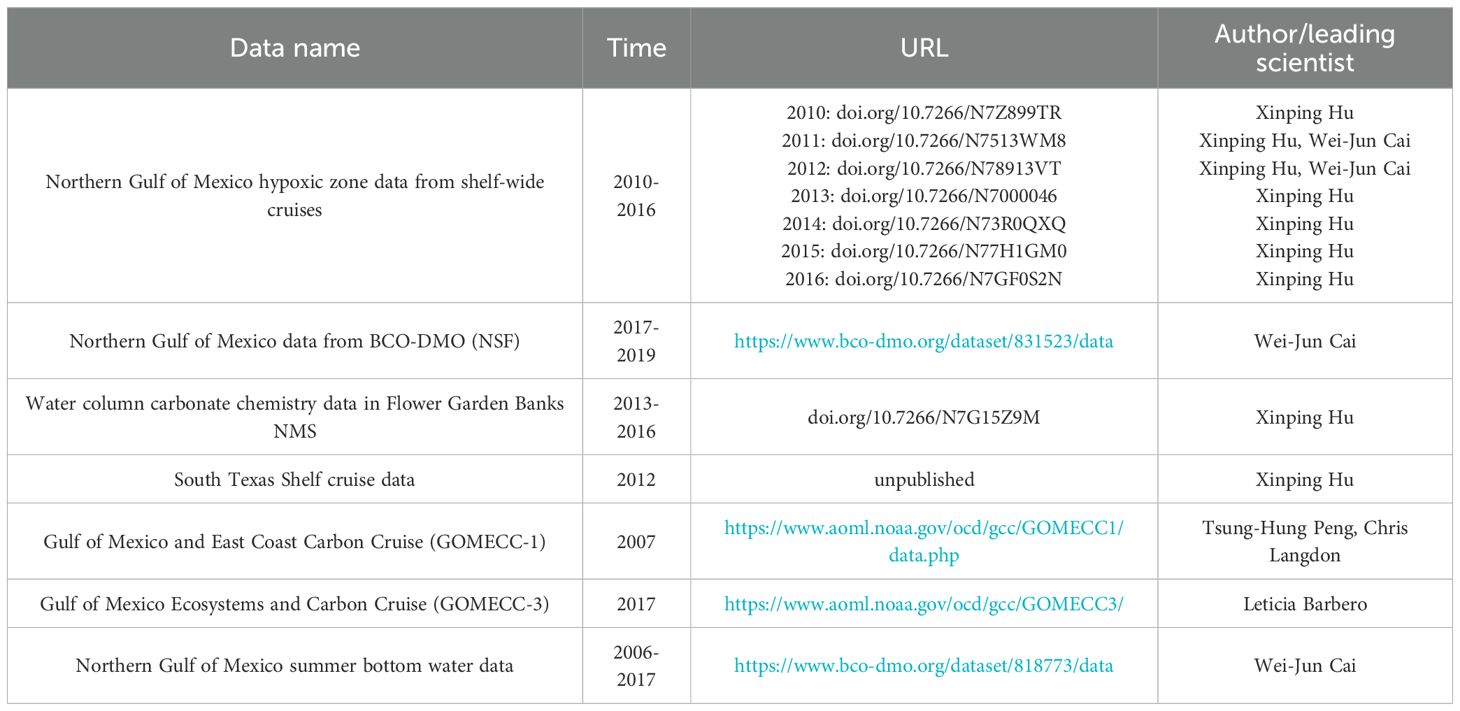Image resolution: width=1460 pixels, height=711 pixels.
Task: Click the "URL" column header
Action: click(x=923, y=48)
